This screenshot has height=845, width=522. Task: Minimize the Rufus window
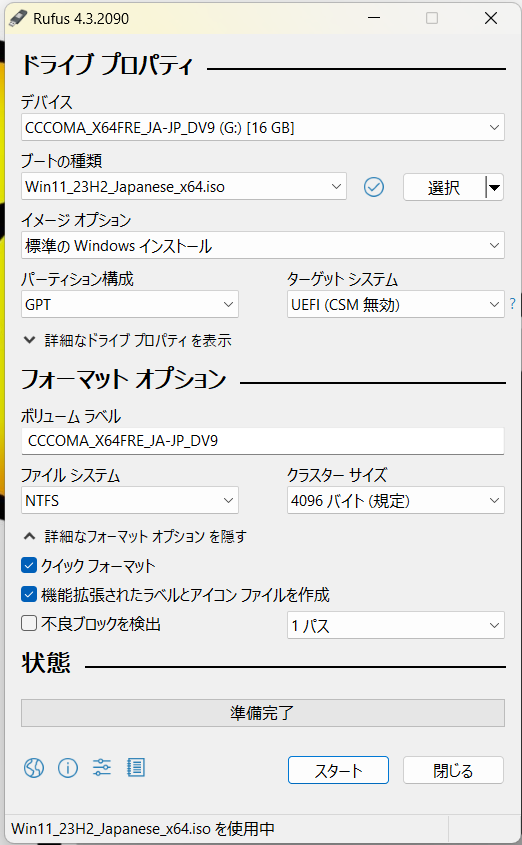tap(374, 18)
